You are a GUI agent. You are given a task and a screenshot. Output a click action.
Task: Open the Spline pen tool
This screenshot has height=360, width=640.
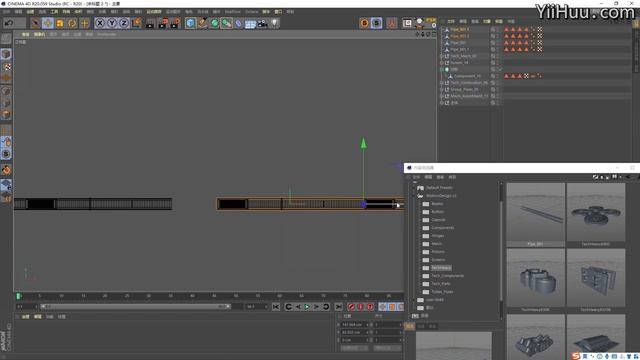(x=202, y=23)
